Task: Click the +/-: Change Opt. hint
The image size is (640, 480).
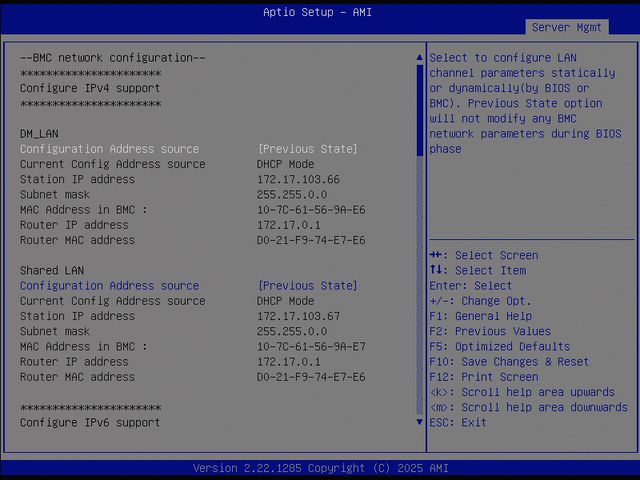Action: click(480, 301)
